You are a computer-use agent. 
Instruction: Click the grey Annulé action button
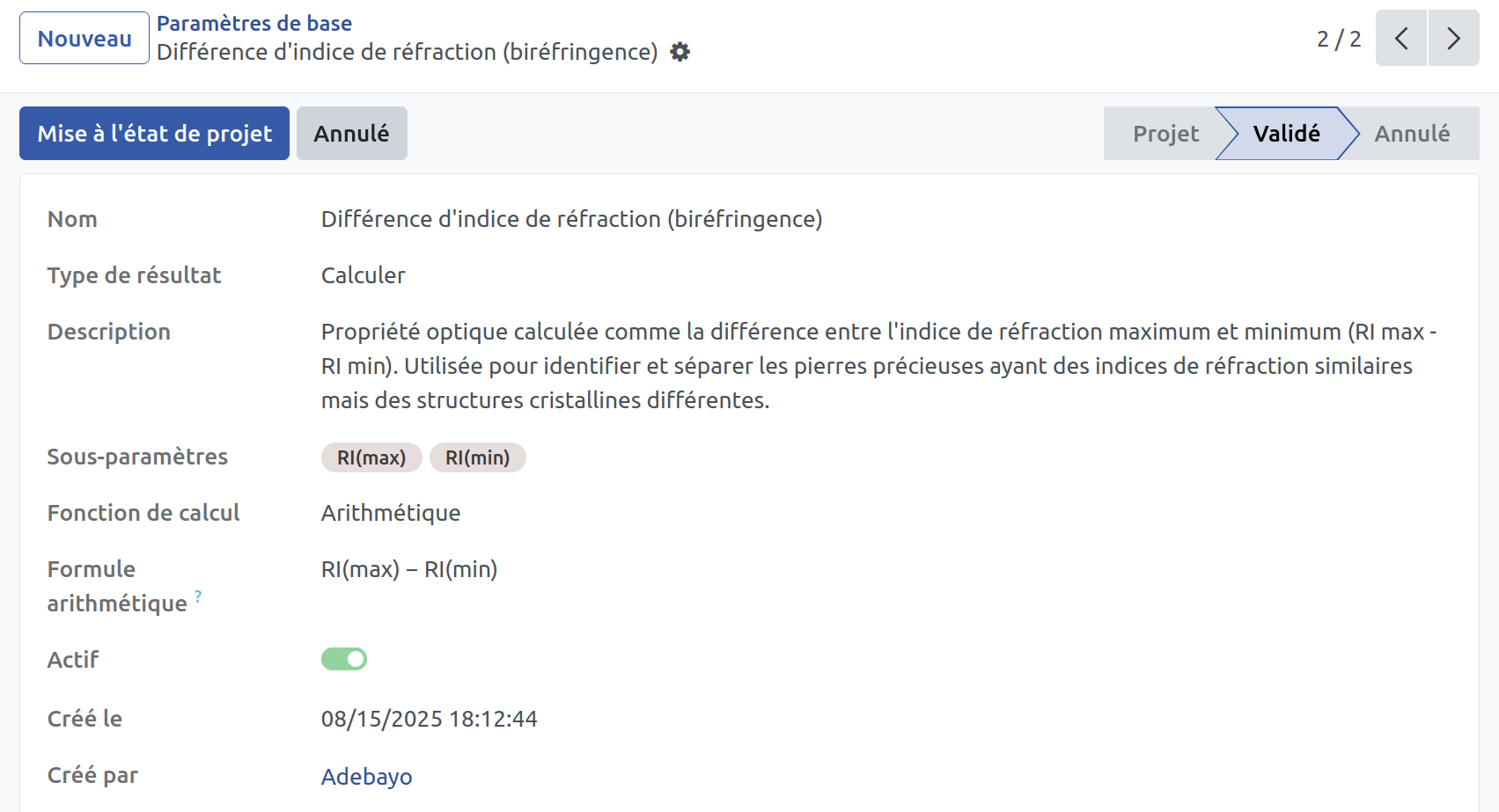pos(351,133)
